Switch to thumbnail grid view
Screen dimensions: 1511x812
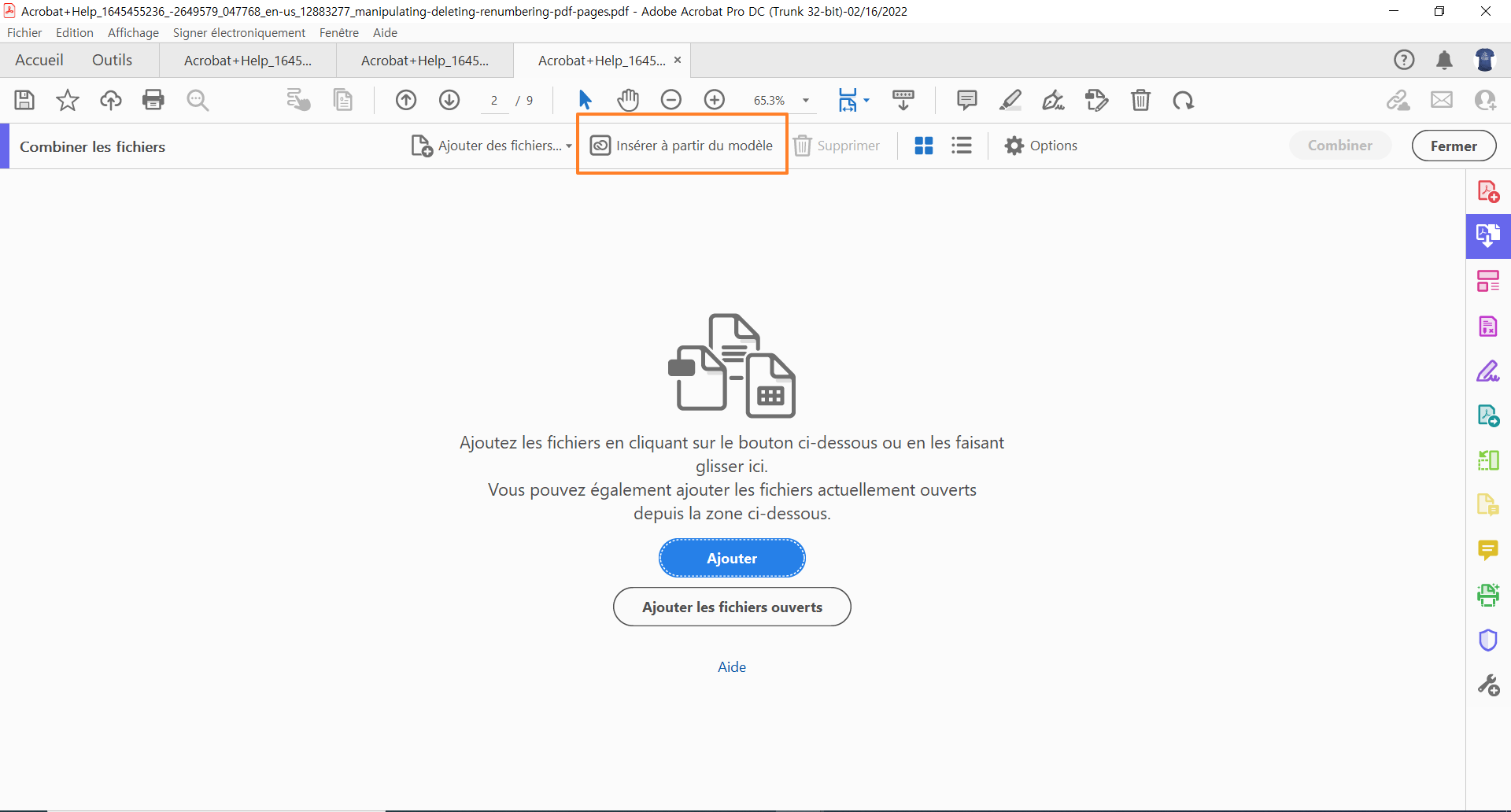[924, 146]
